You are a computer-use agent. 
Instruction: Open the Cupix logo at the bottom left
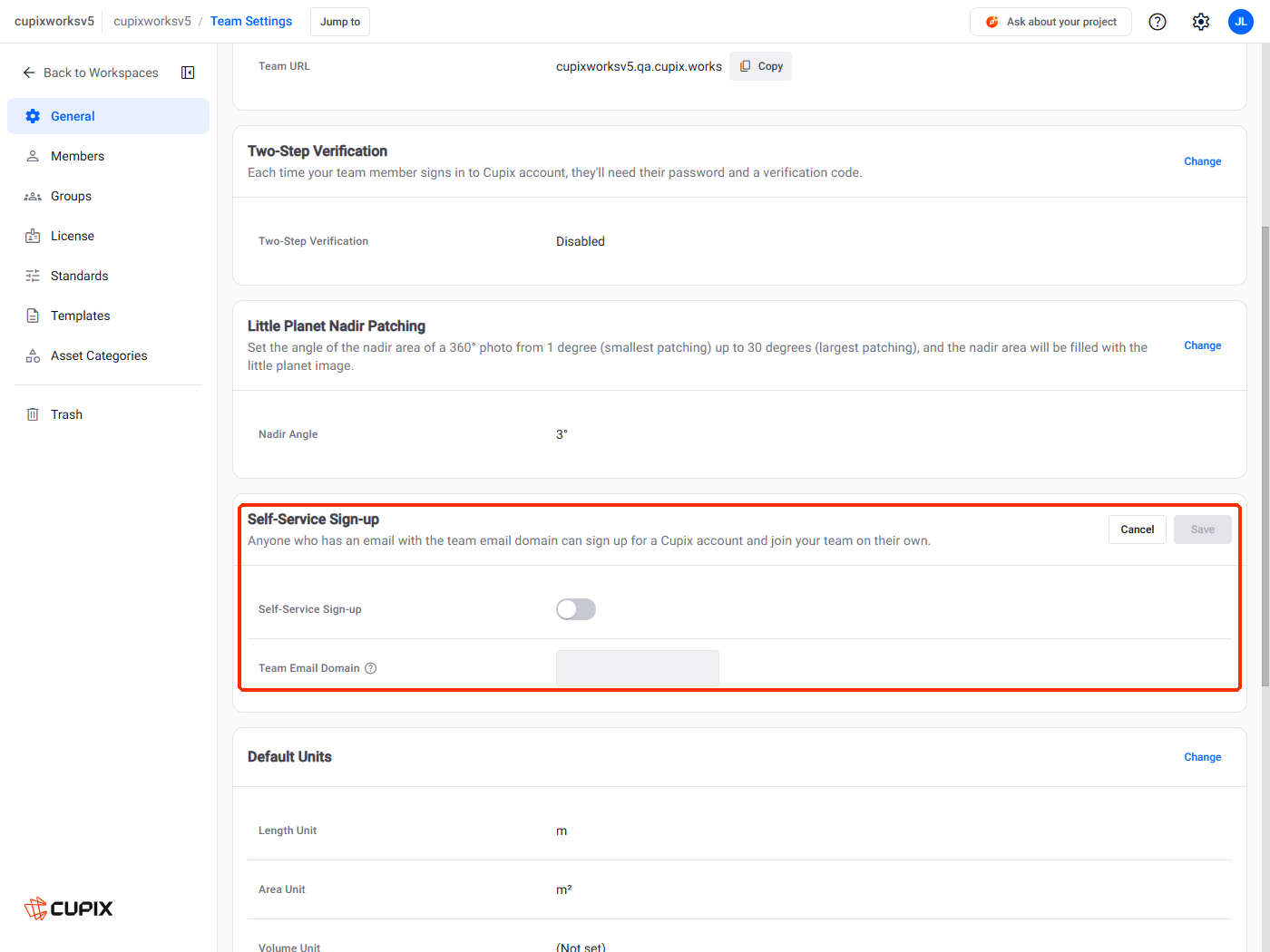pos(69,908)
